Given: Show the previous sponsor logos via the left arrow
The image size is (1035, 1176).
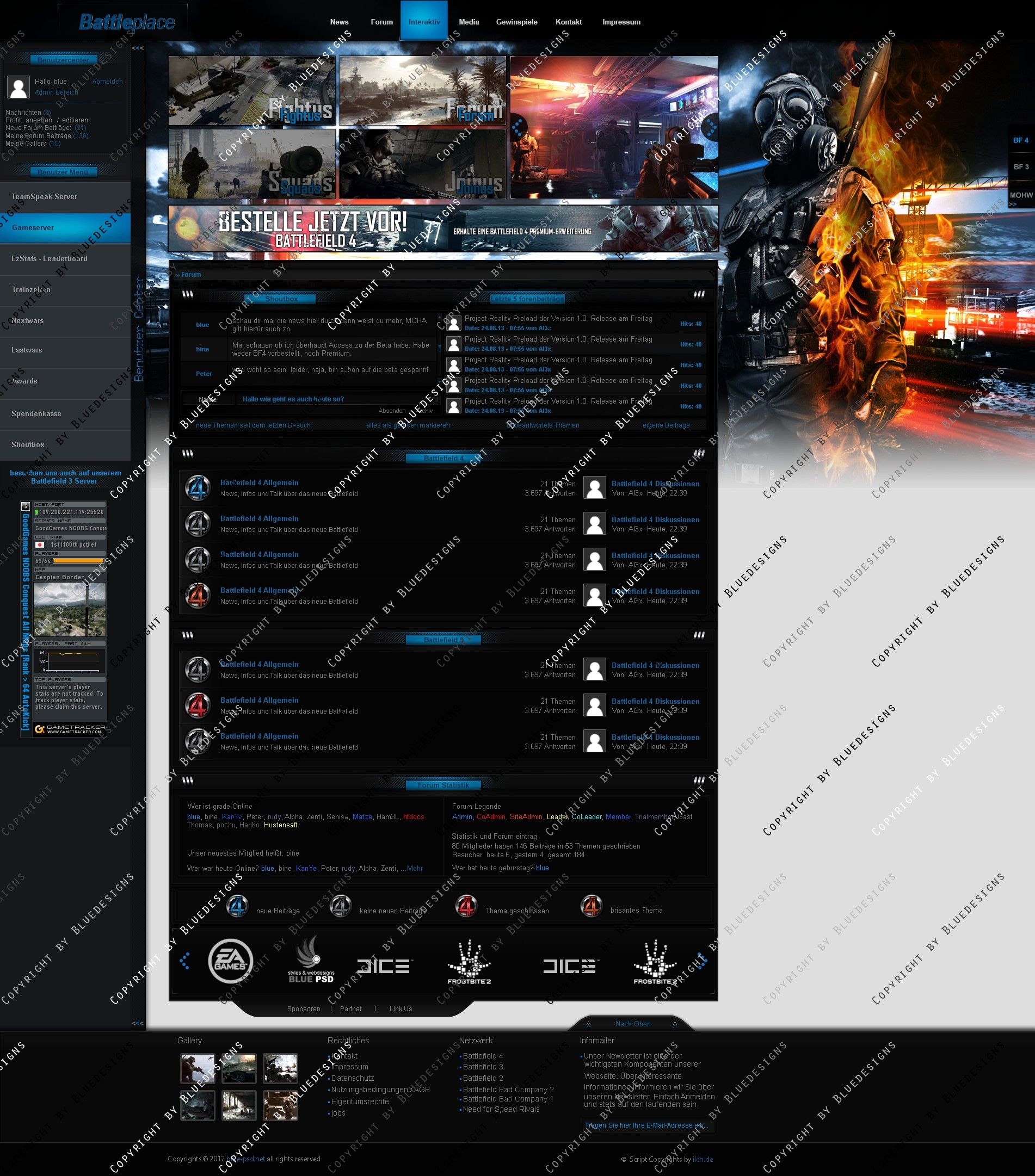Looking at the screenshot, I should [184, 960].
